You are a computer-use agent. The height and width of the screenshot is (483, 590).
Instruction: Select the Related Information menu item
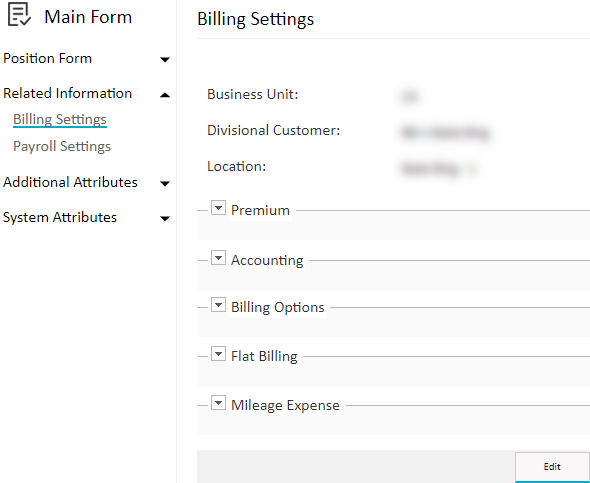(67, 93)
